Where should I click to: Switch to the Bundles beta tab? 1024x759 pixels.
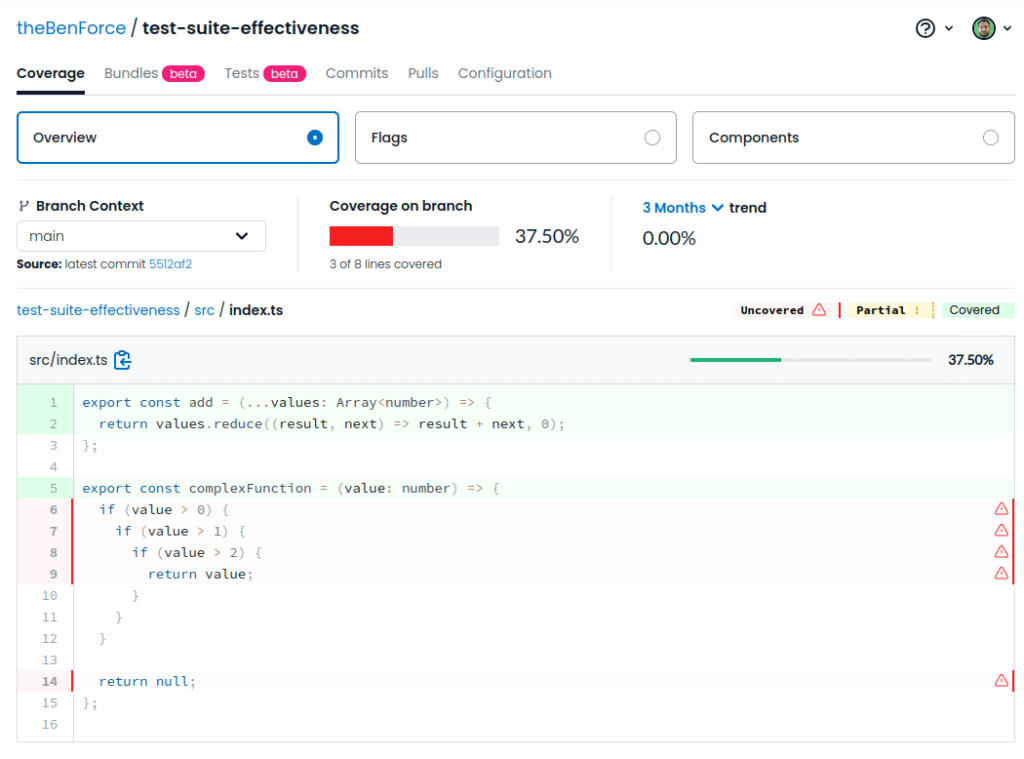point(154,73)
